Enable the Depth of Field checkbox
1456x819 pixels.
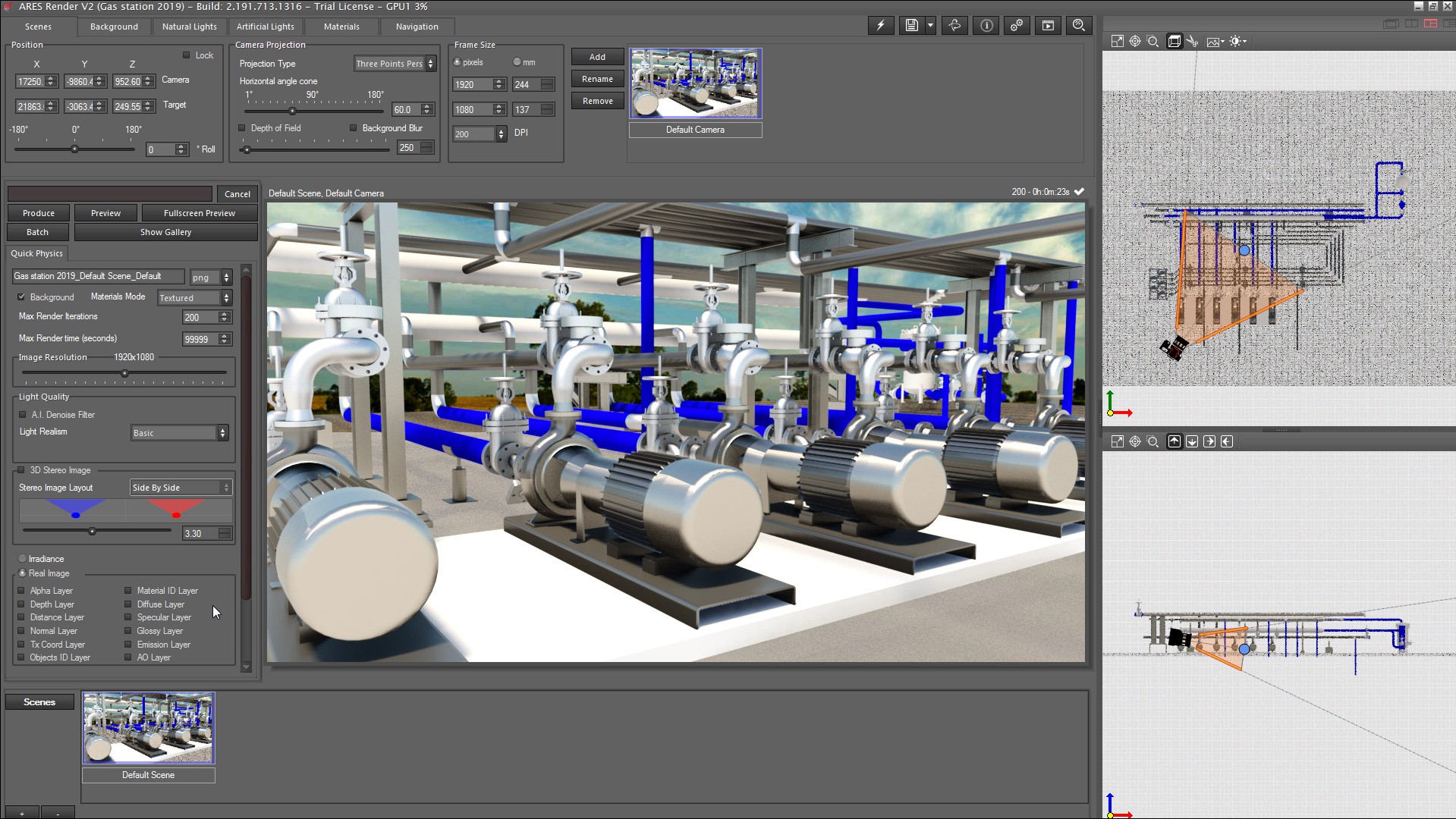click(x=242, y=128)
